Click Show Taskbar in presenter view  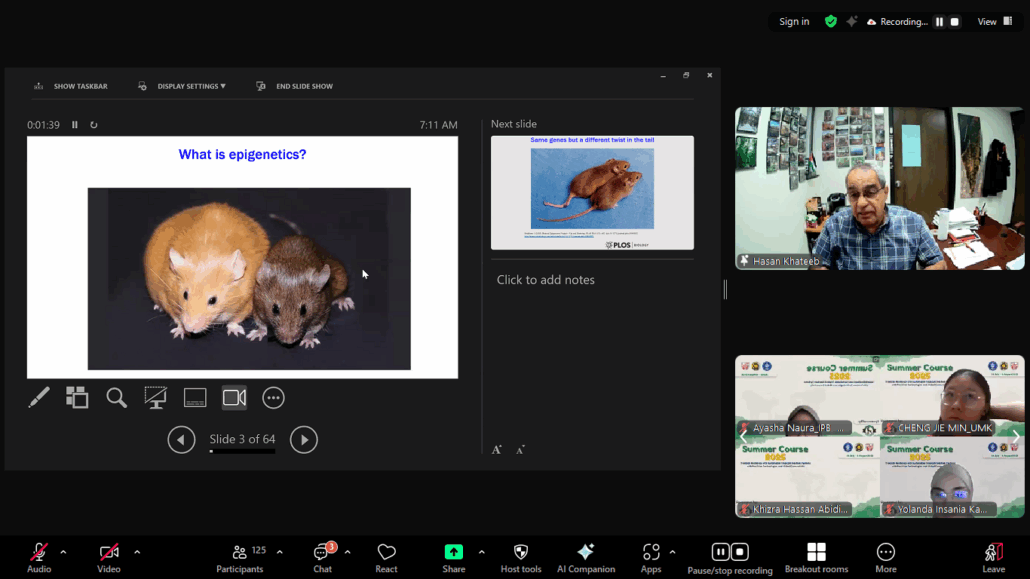pyautogui.click(x=79, y=86)
